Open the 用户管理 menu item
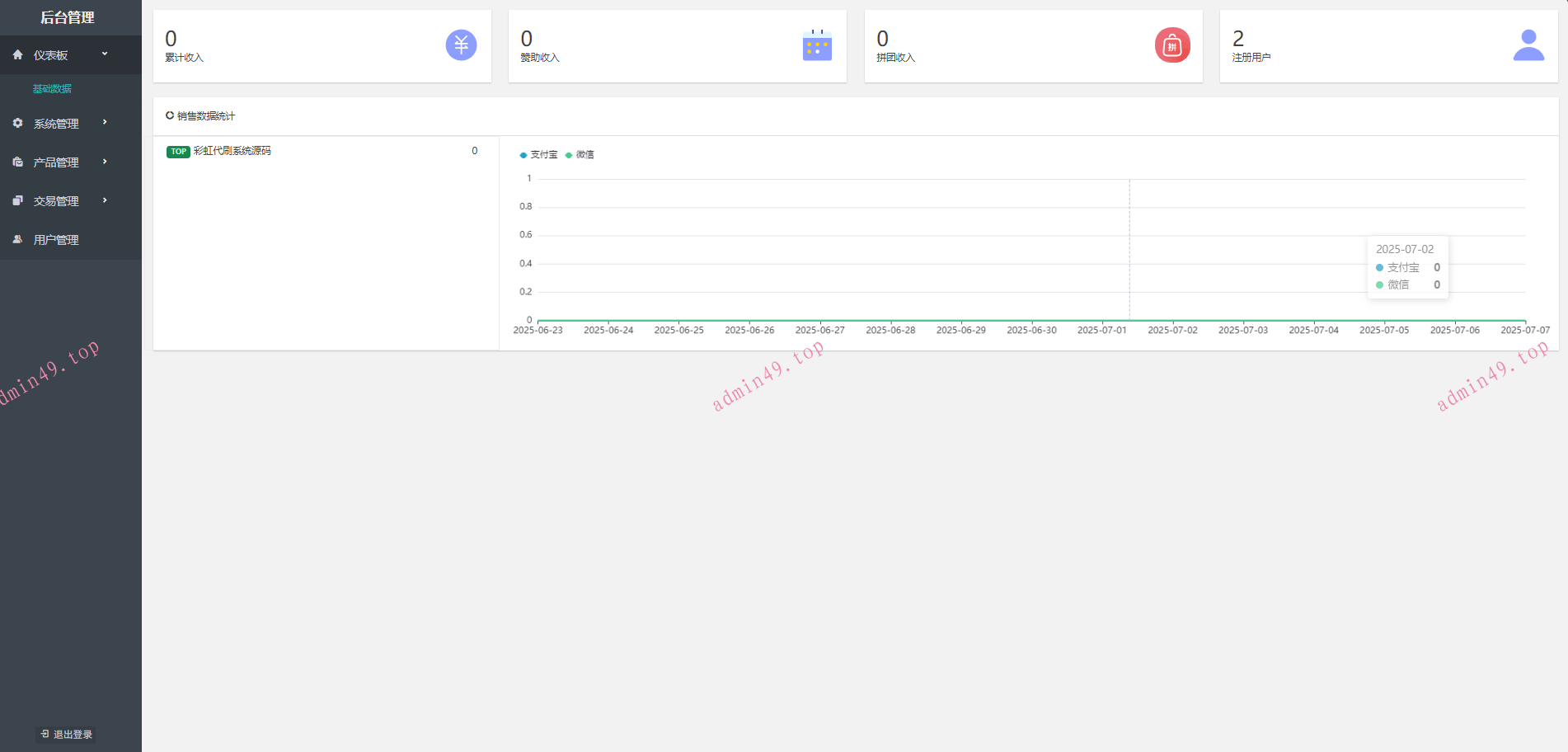Viewport: 1568px width, 752px height. click(x=56, y=240)
